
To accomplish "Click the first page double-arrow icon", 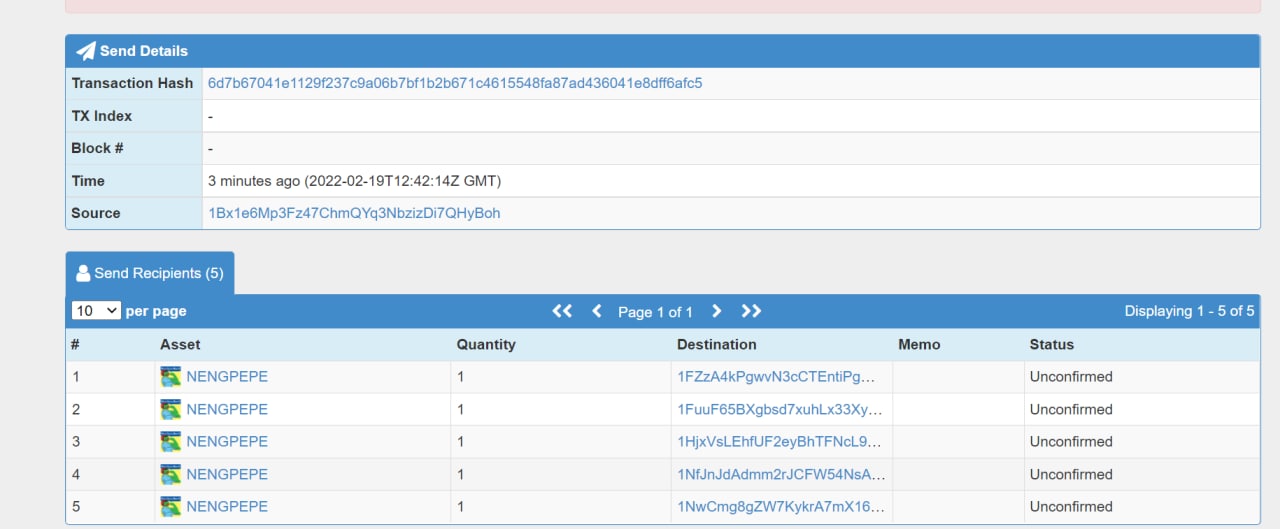I will click(562, 311).
